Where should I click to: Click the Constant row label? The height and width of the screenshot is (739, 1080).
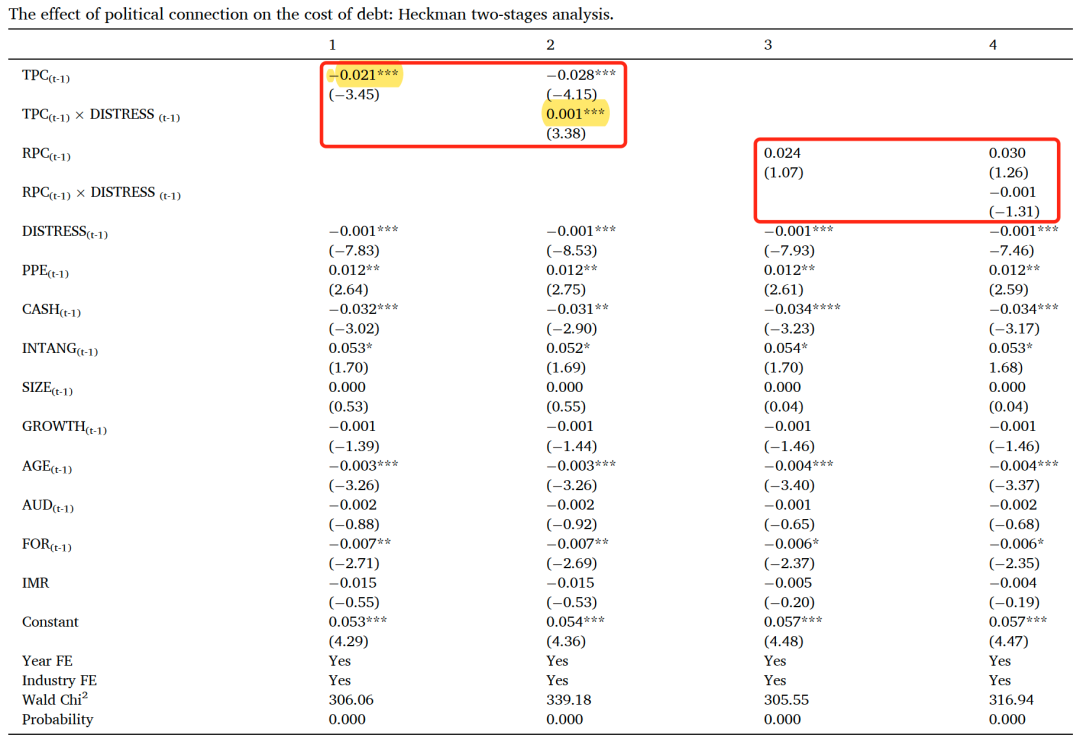tap(50, 622)
